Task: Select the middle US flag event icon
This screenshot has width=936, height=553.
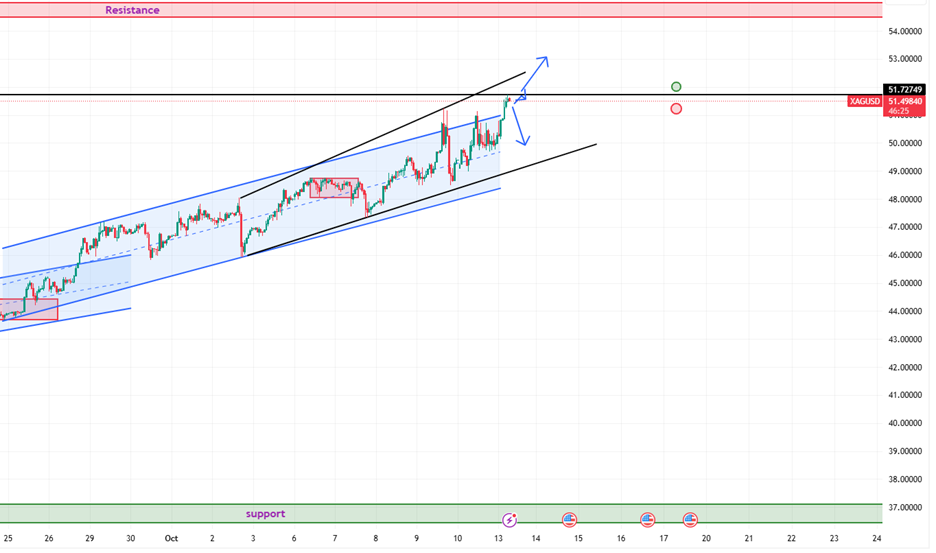Action: 647,520
